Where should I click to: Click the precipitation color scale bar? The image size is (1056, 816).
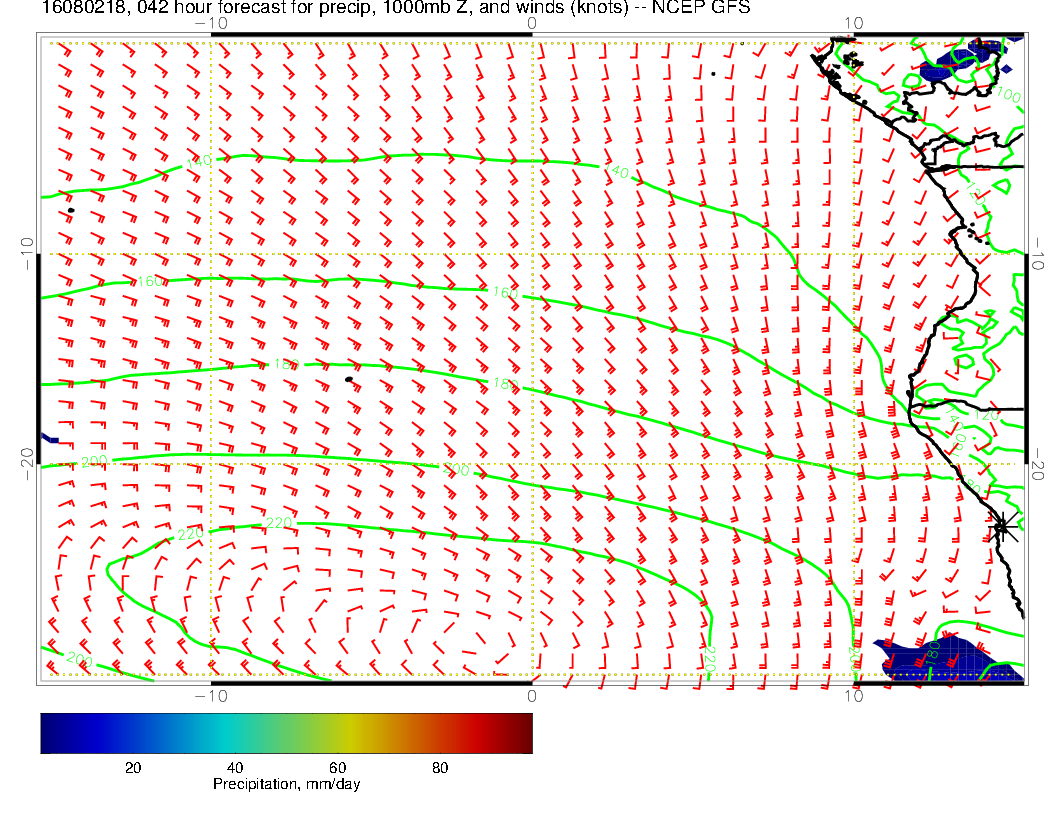[x=286, y=733]
